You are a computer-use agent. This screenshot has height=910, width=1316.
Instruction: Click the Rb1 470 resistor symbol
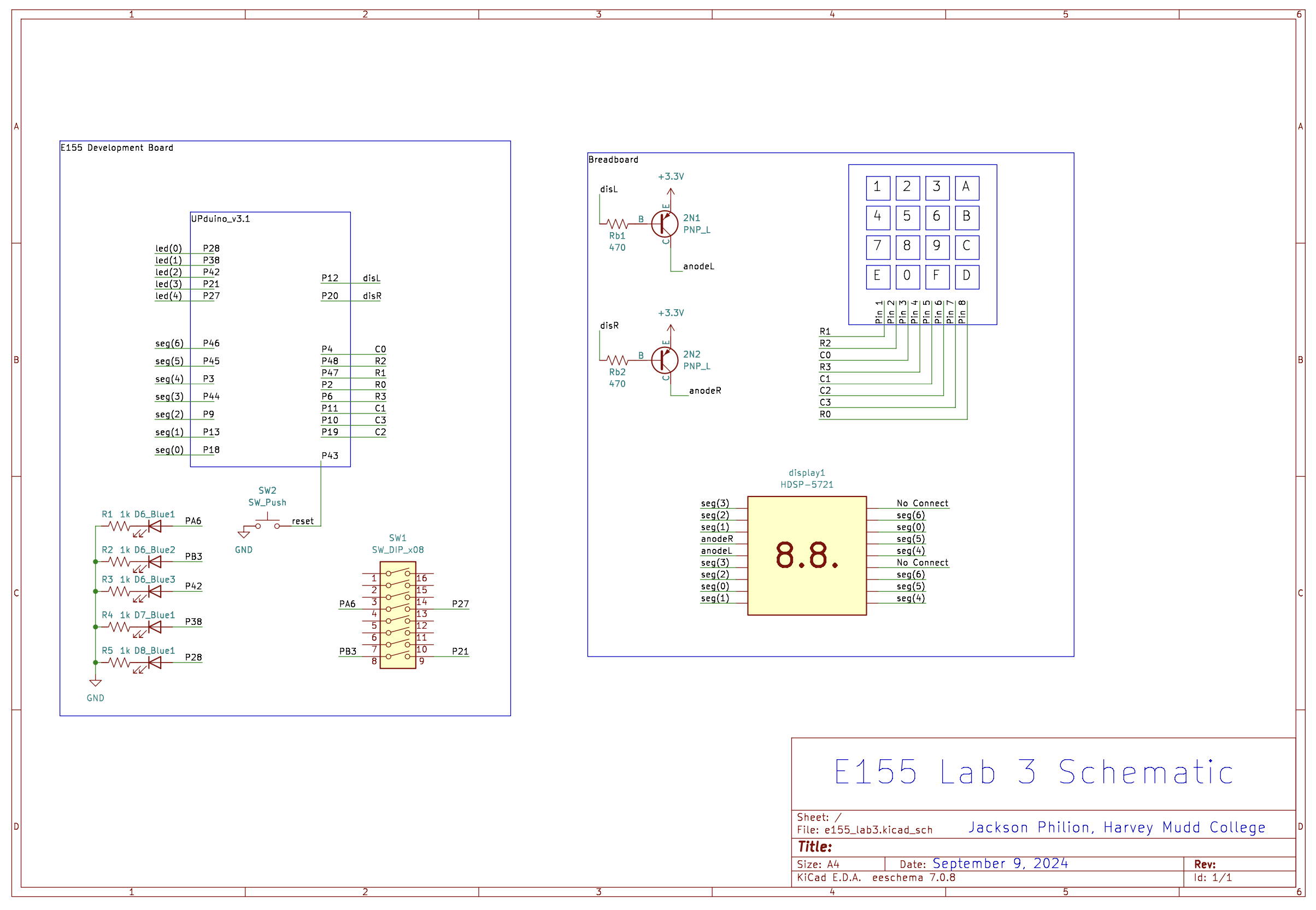click(618, 223)
